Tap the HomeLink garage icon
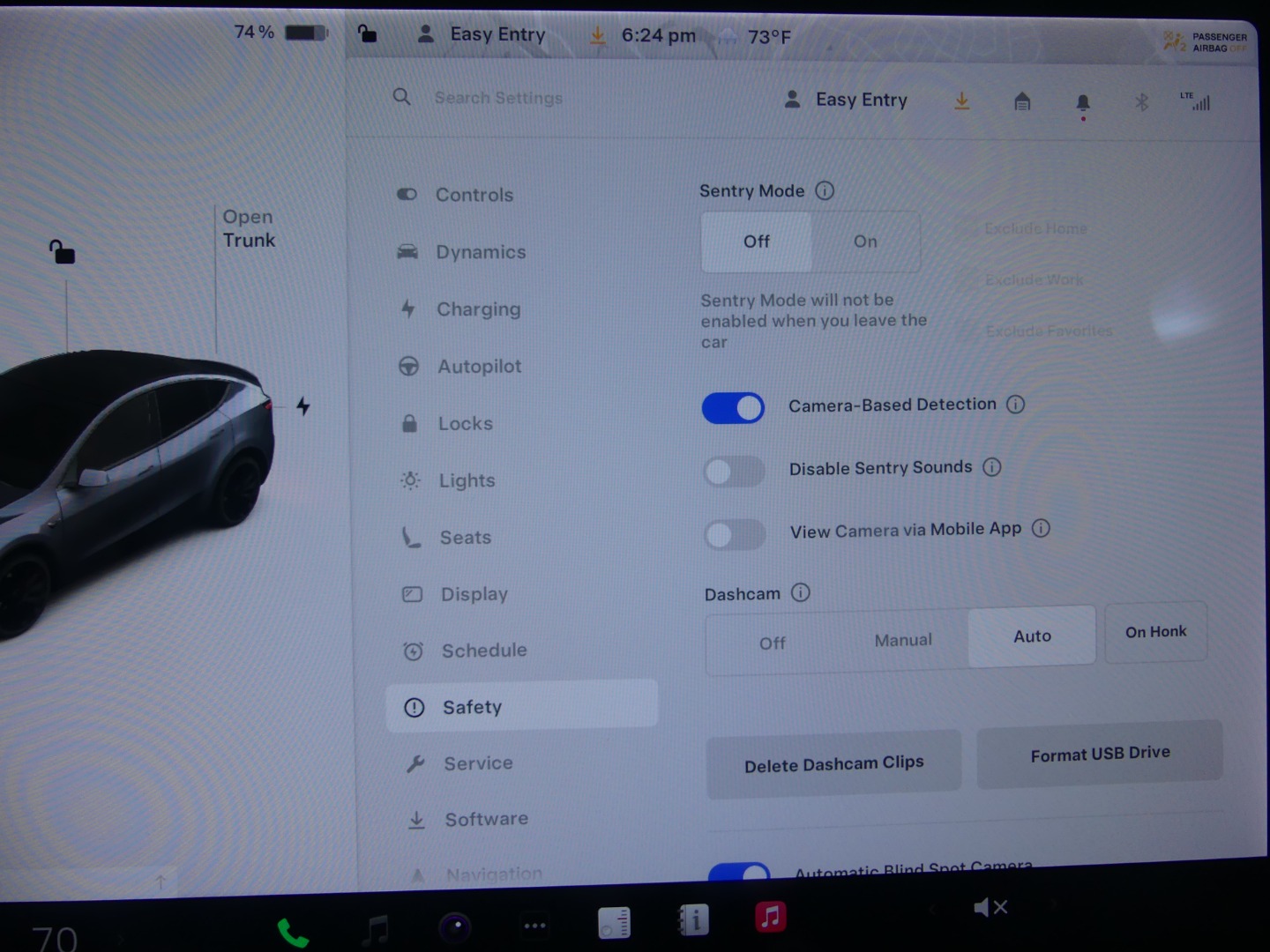 click(1022, 102)
